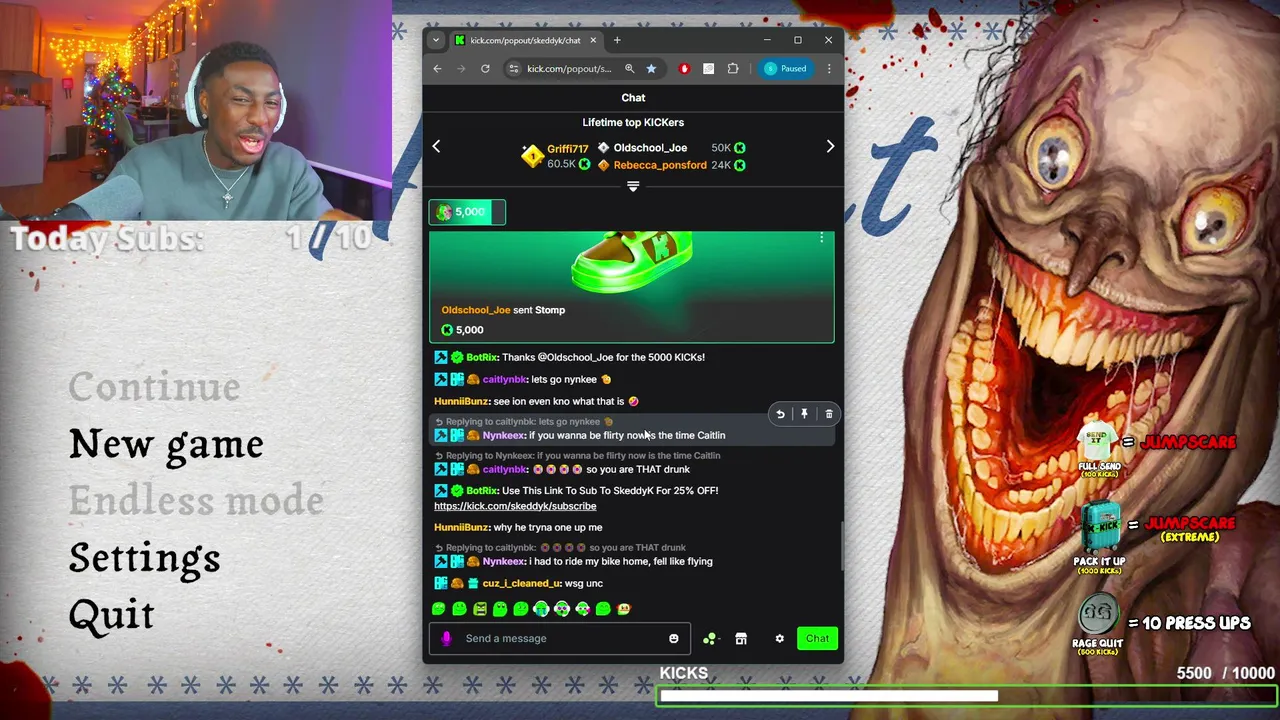Select Quit in game menu
This screenshot has height=720, width=1280.
tap(111, 616)
